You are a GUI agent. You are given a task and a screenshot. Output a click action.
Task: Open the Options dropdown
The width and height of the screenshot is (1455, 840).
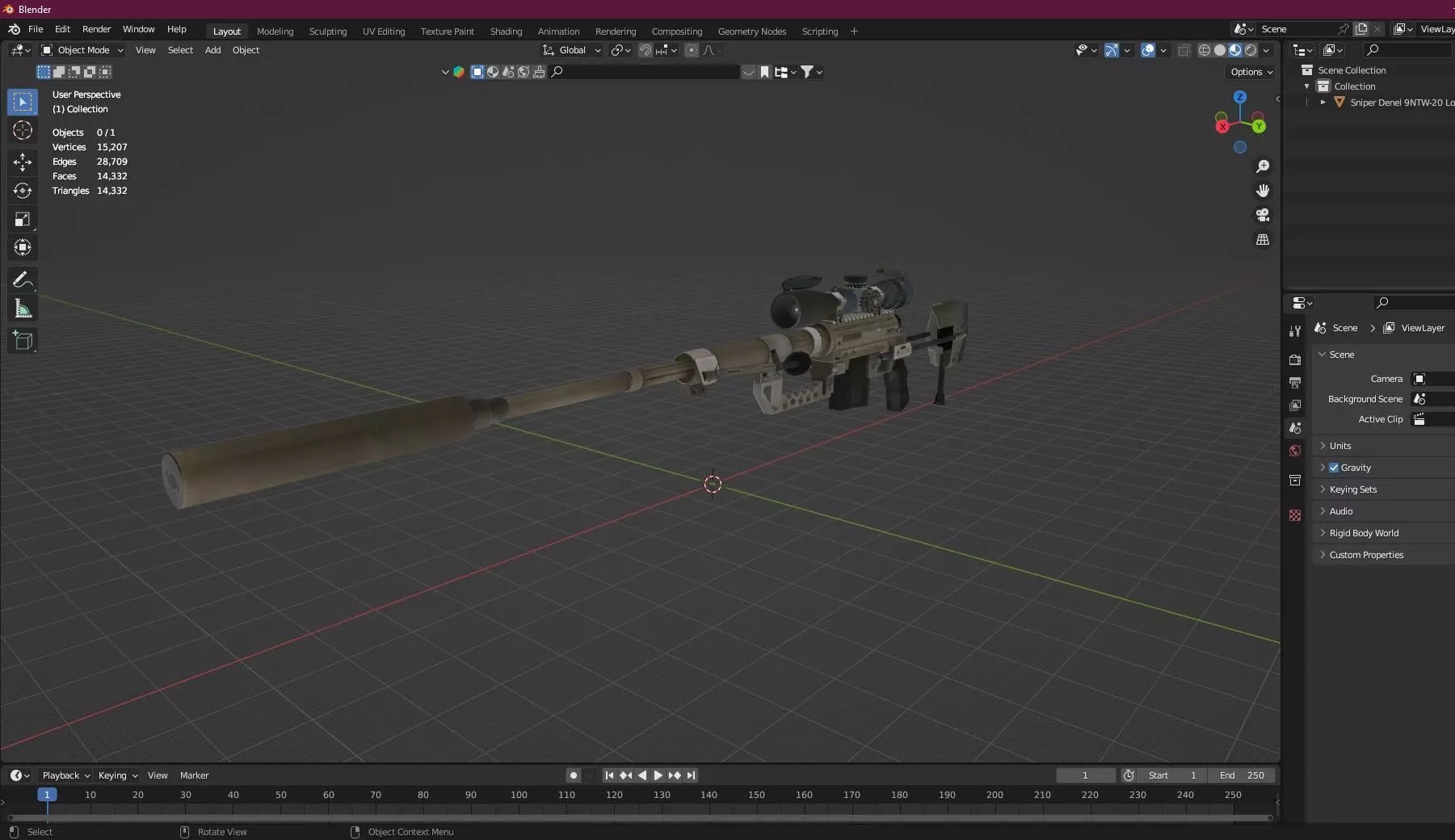point(1251,72)
